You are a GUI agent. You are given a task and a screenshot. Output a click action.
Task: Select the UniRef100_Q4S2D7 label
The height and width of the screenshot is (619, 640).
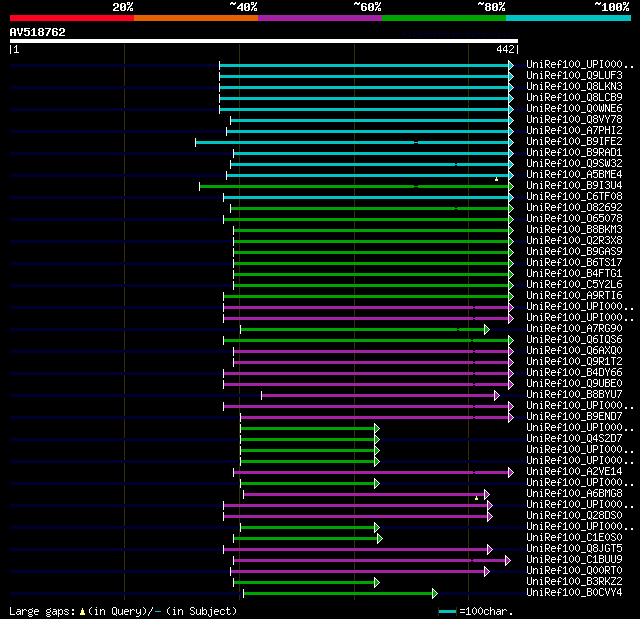coord(574,439)
